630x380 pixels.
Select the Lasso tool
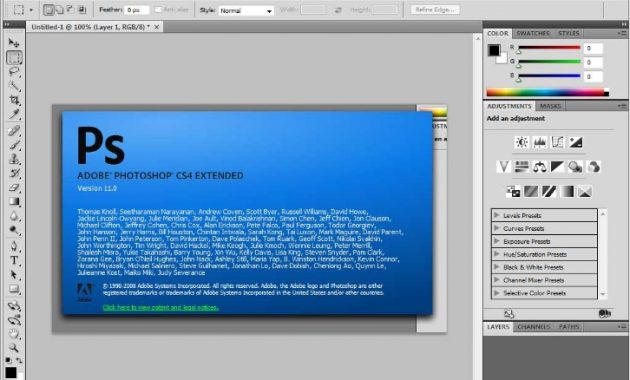(14, 72)
